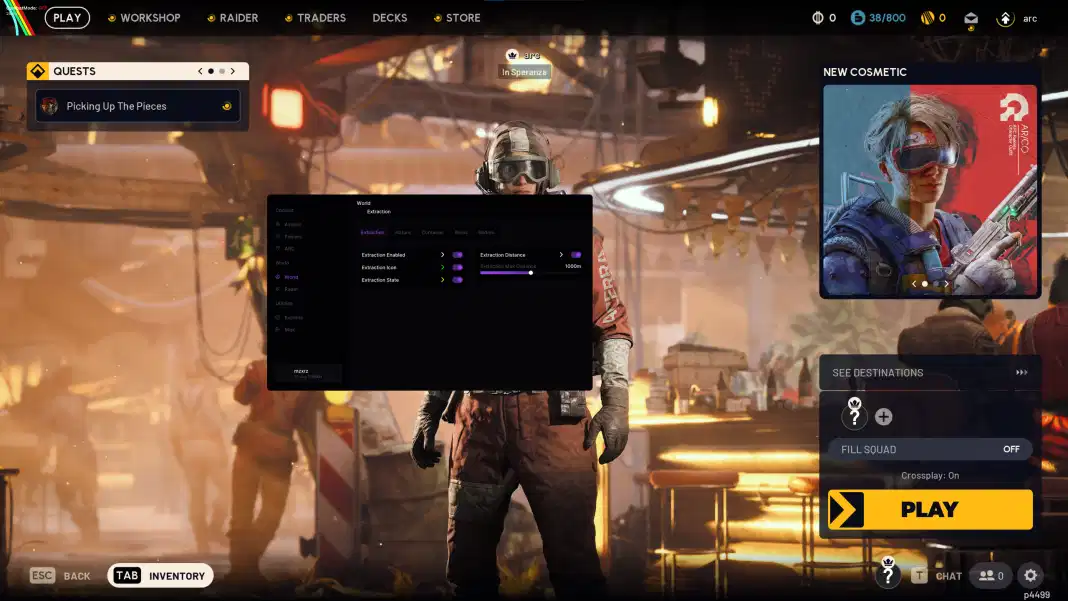Viewport: 1068px width, 601px height.
Task: Click the blue cred currency icon
Action: [x=858, y=18]
